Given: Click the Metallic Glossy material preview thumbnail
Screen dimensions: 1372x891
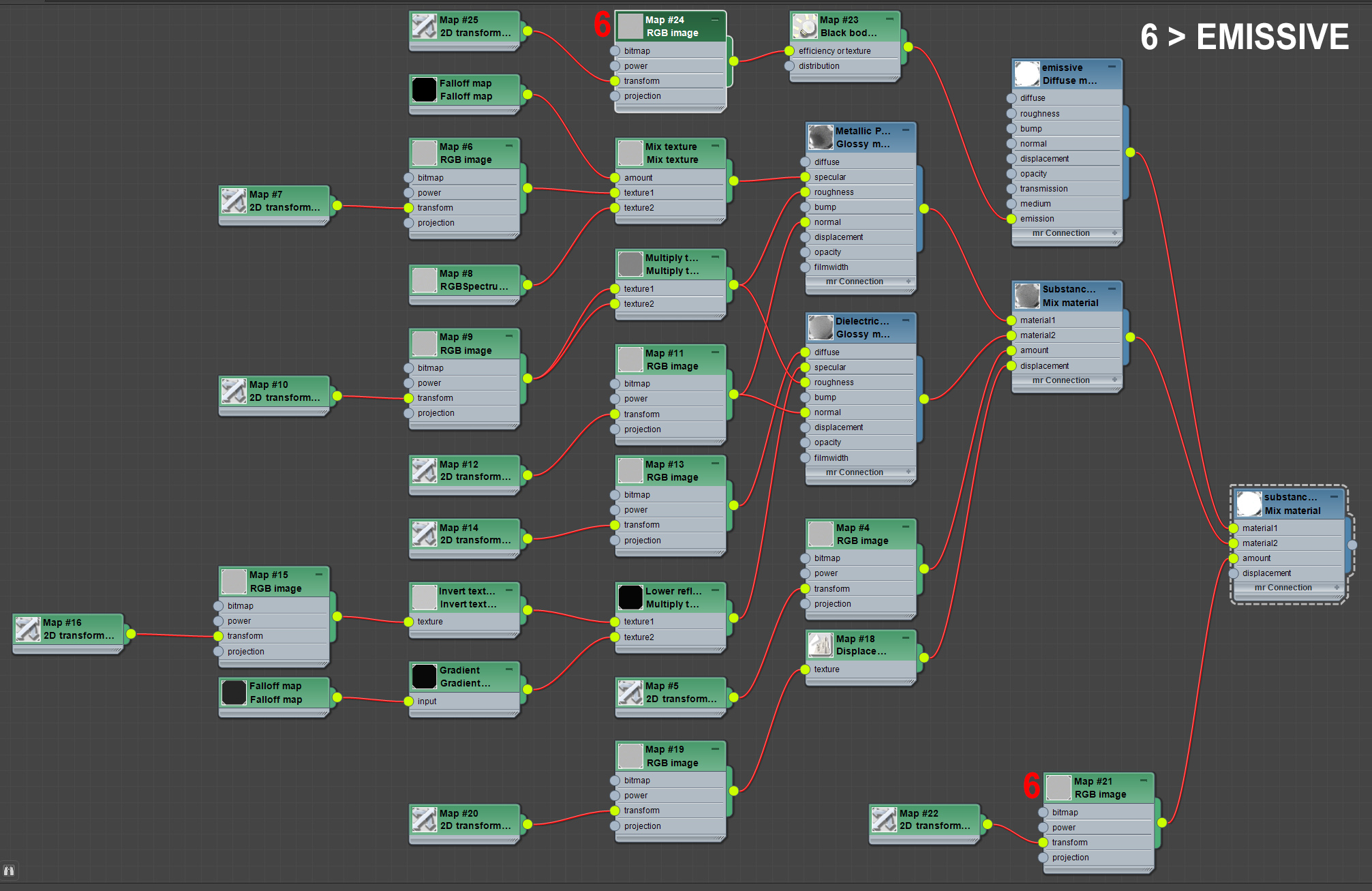Looking at the screenshot, I should coord(821,137).
